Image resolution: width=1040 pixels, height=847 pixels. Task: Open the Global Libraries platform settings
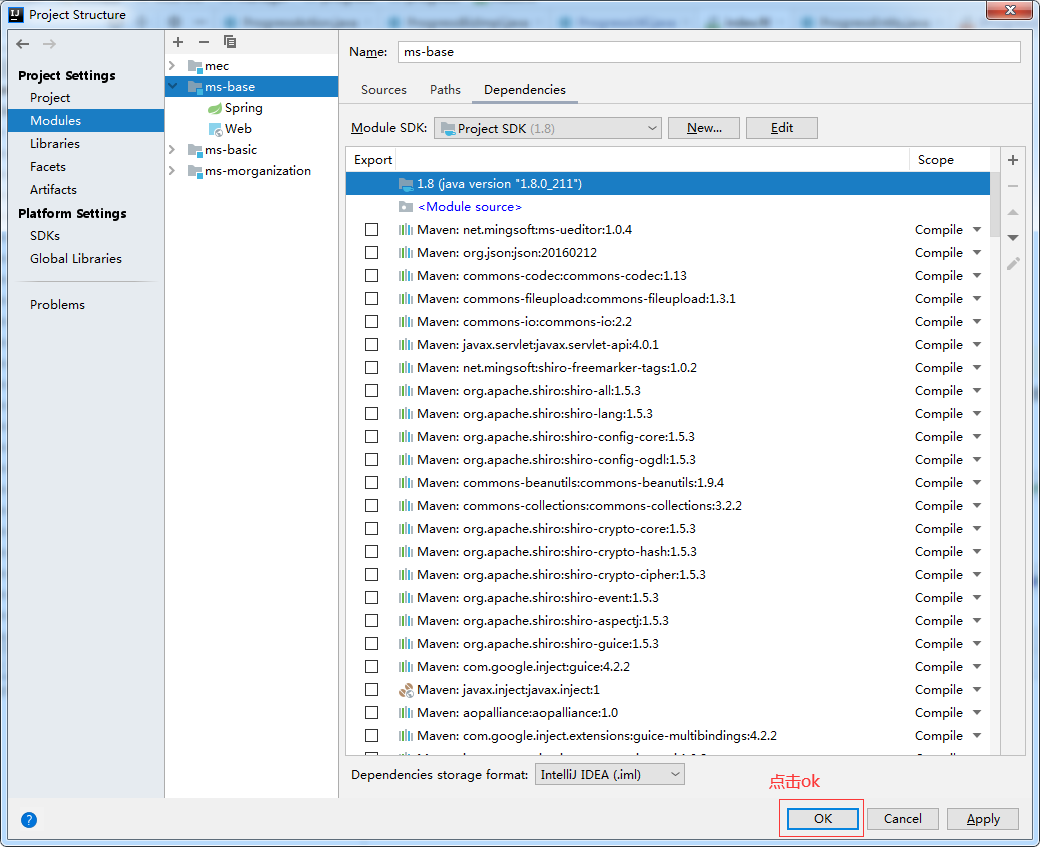pos(76,259)
